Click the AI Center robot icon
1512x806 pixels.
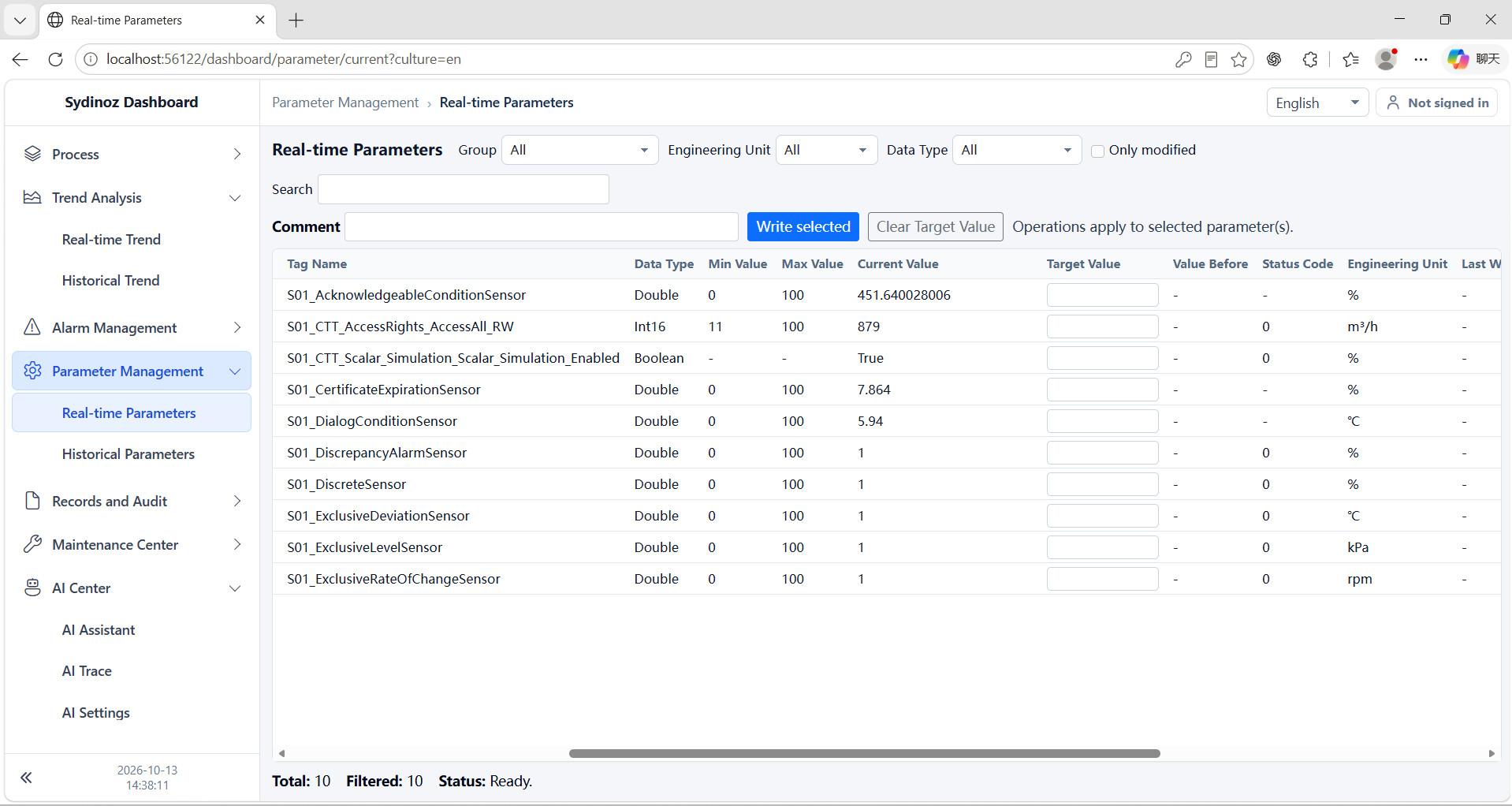32,588
